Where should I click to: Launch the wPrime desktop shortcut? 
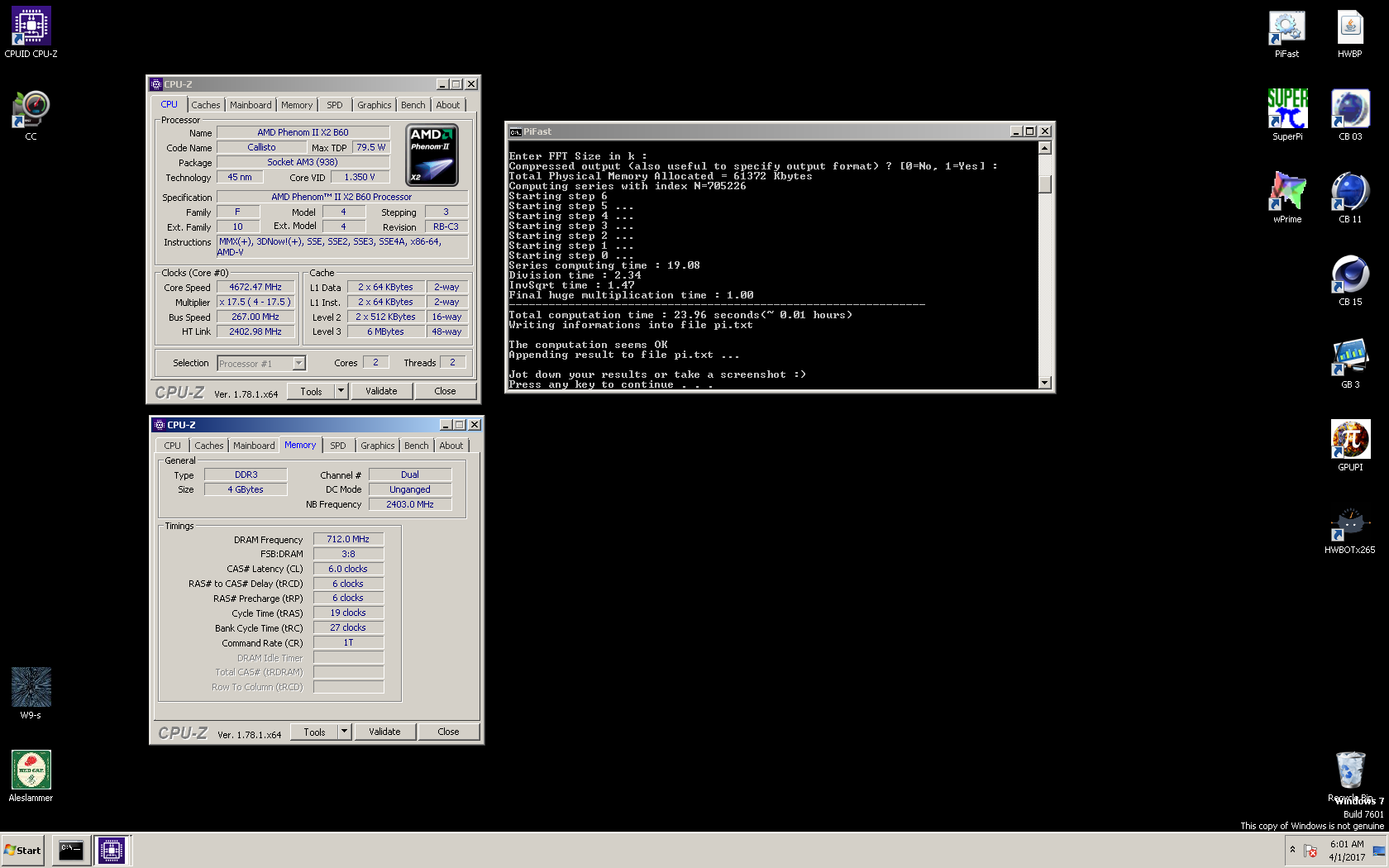click(x=1286, y=198)
